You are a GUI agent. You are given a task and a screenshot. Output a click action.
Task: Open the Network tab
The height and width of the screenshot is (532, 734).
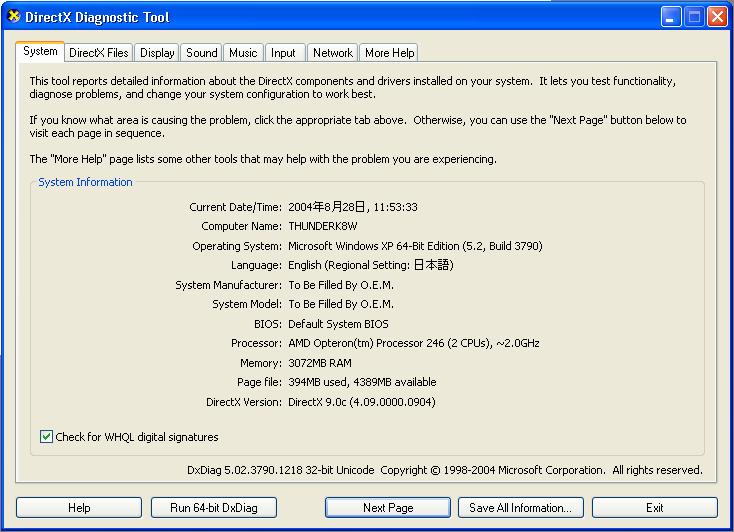point(332,53)
